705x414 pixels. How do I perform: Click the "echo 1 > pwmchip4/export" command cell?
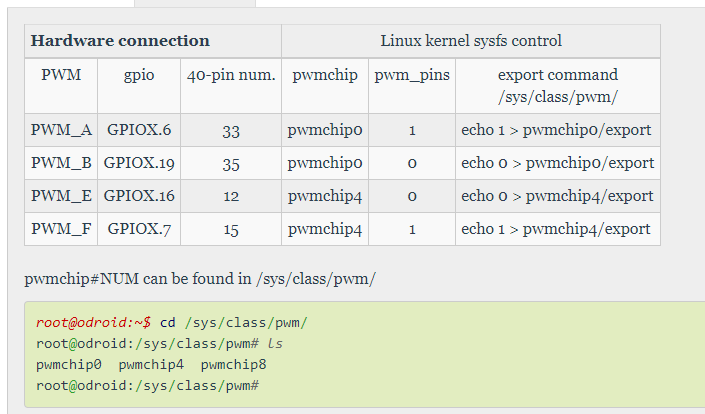pos(556,229)
